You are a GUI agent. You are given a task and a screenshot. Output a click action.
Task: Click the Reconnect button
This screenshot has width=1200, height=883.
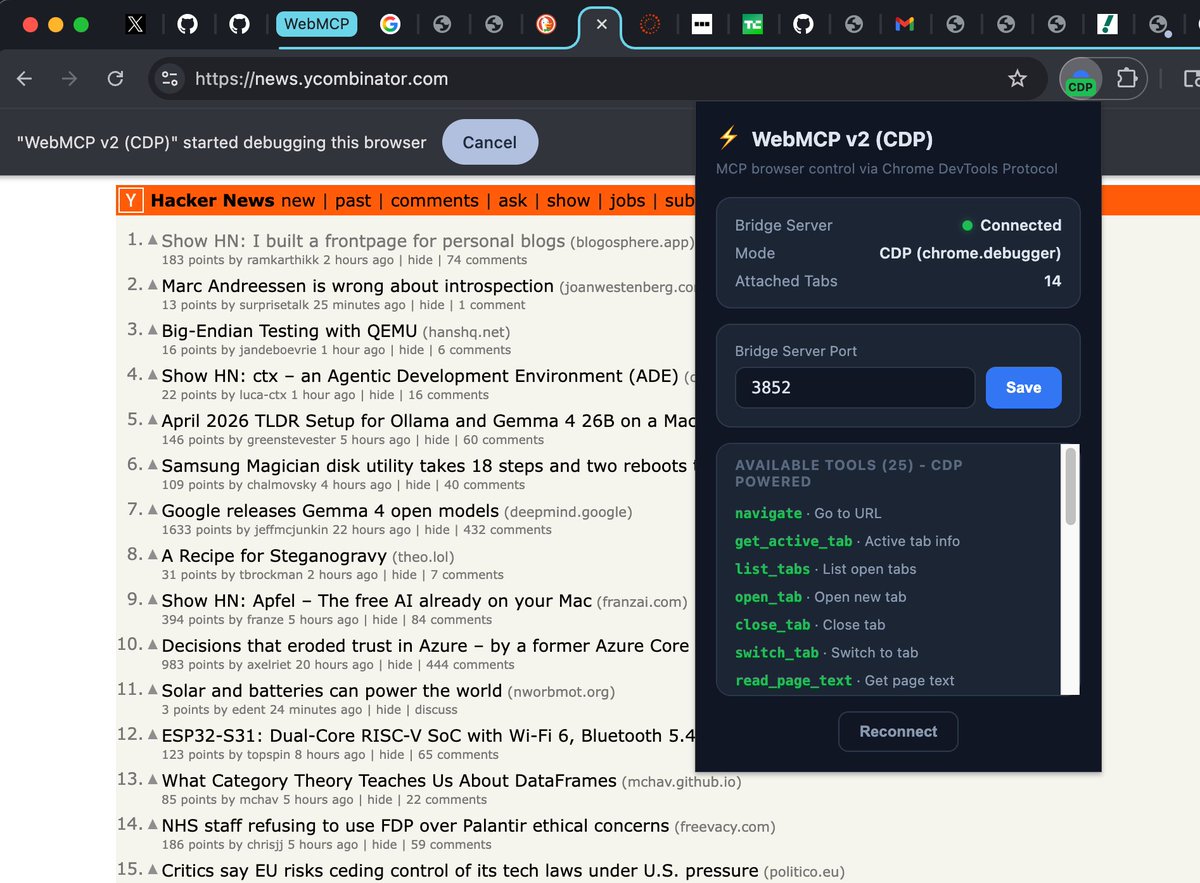898,731
